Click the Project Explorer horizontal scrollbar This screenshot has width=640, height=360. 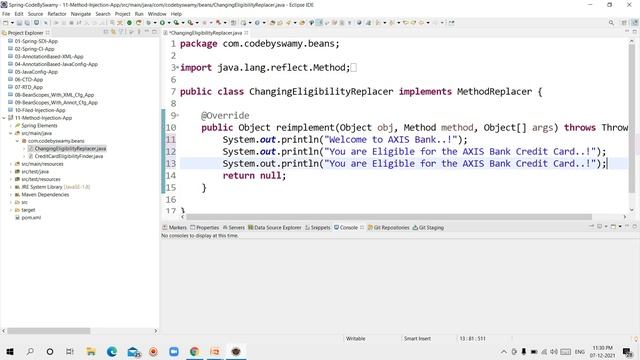tap(49, 331)
